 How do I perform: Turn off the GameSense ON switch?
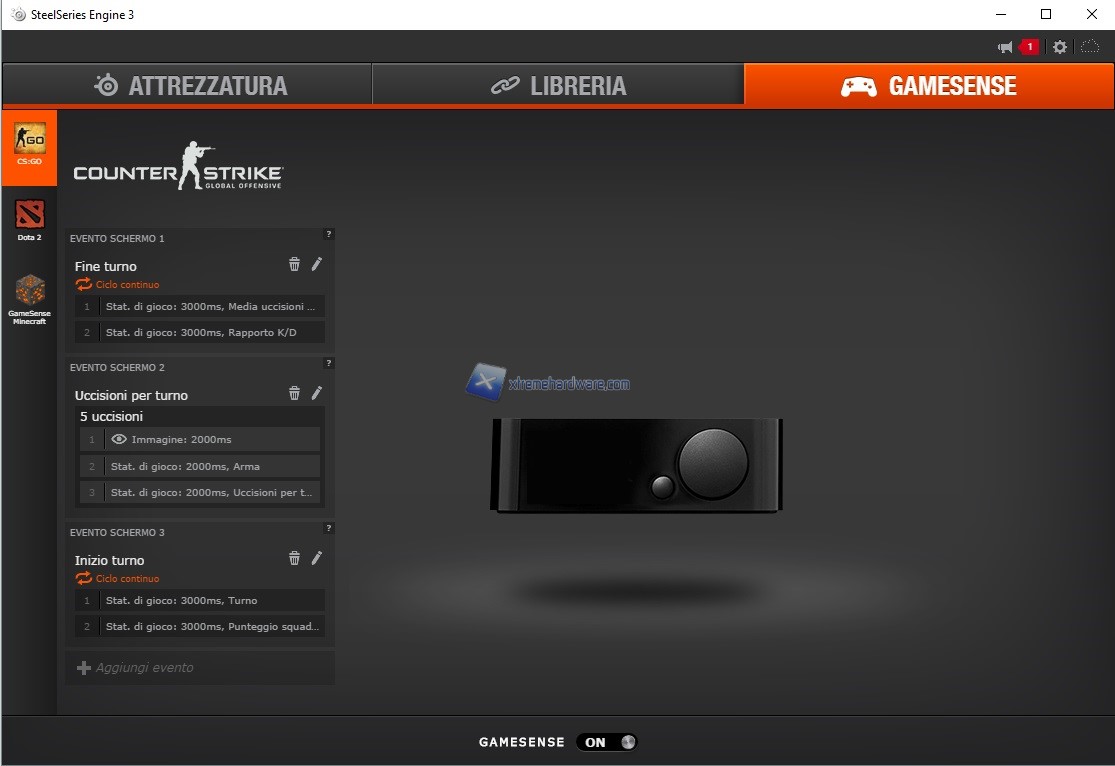tap(610, 742)
